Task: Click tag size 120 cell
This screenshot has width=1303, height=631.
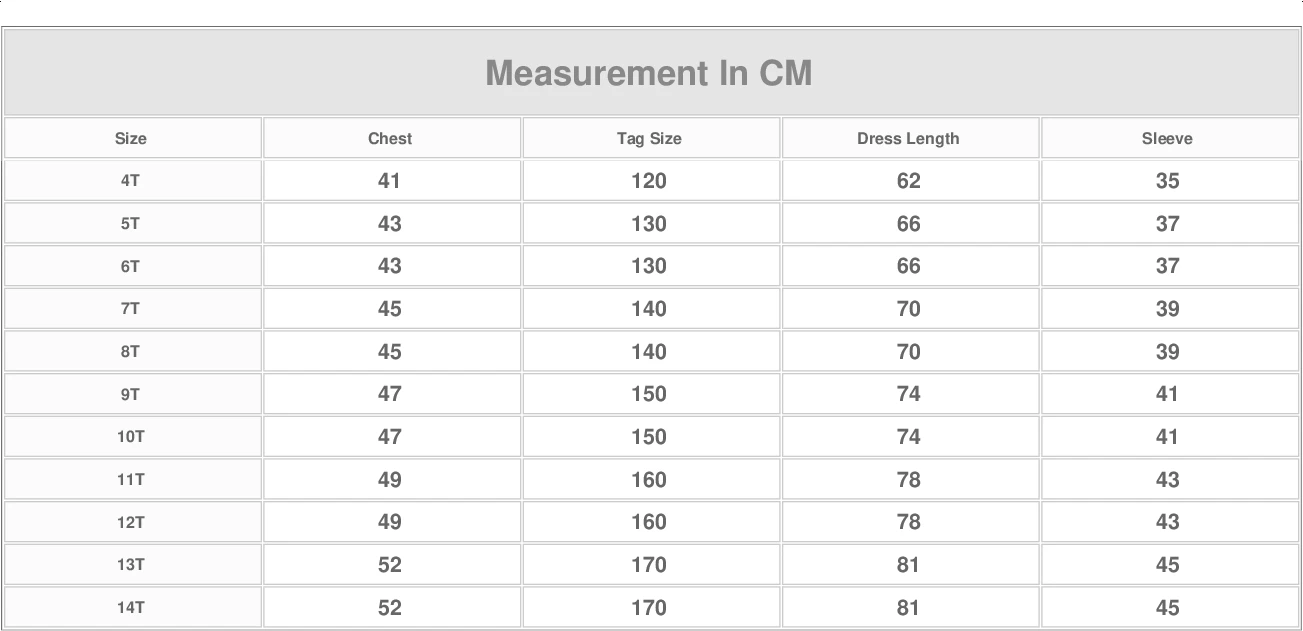Action: point(649,181)
